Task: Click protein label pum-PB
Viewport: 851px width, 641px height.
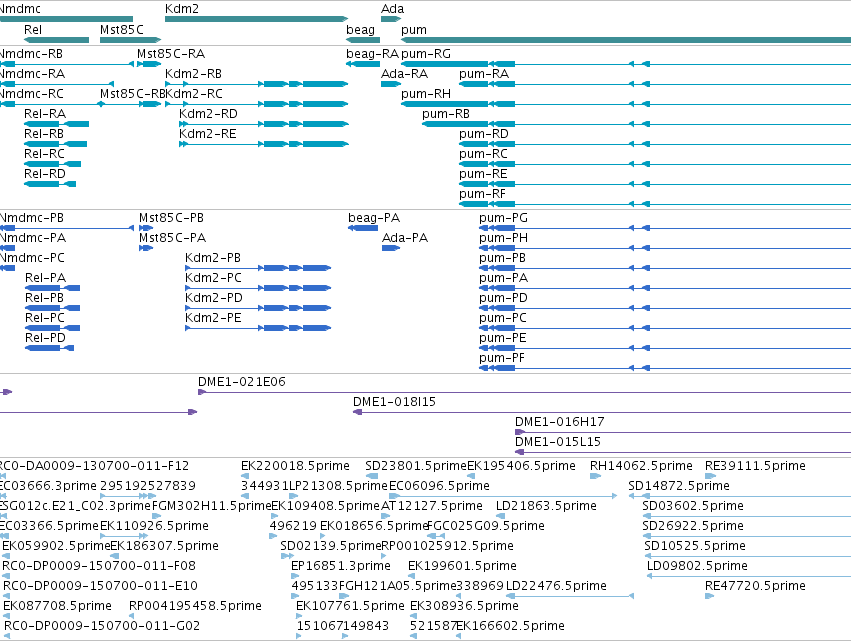Action: pos(503,258)
